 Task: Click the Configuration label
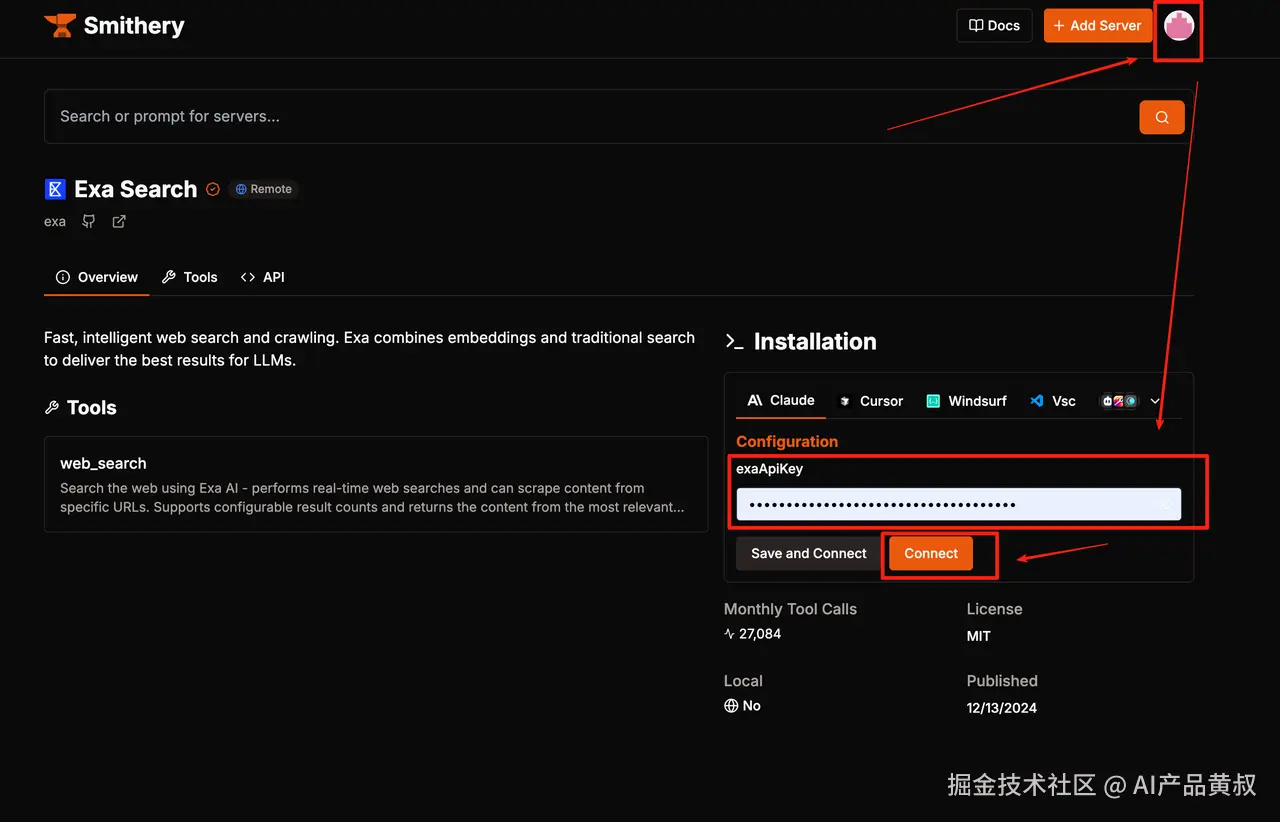pos(787,441)
